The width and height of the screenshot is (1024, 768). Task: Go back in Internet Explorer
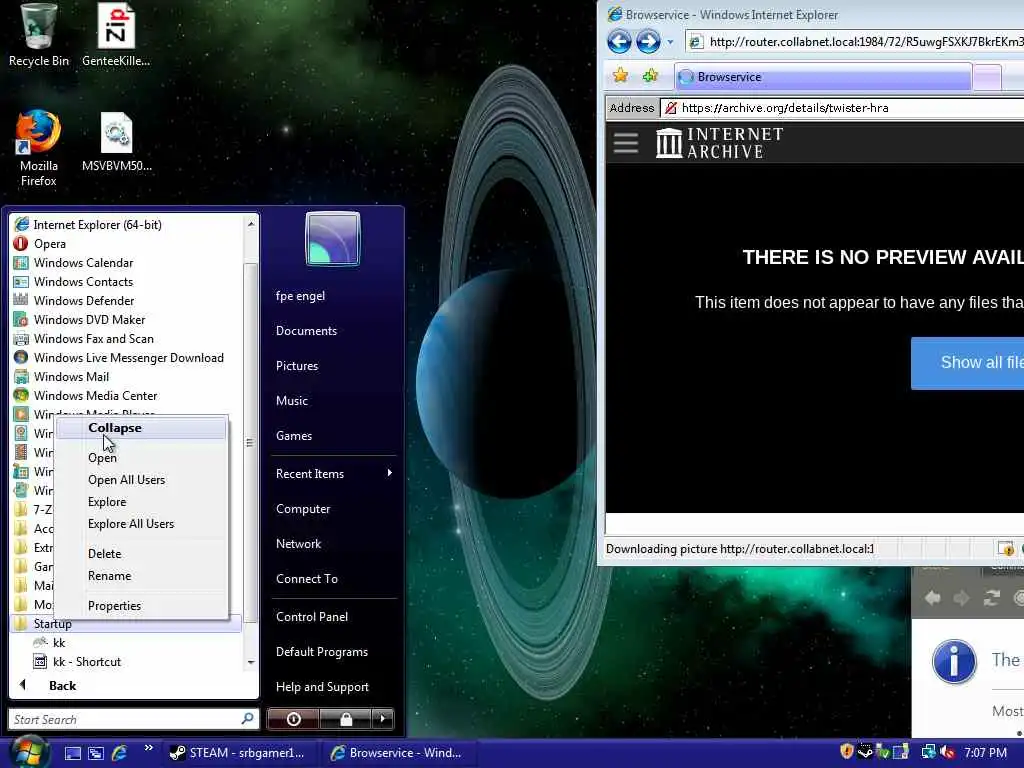point(618,42)
